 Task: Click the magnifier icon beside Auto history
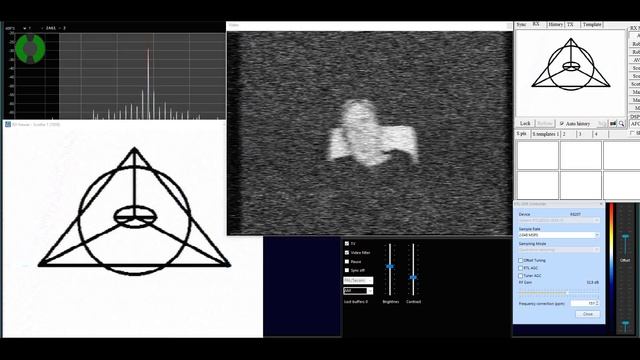coord(621,123)
